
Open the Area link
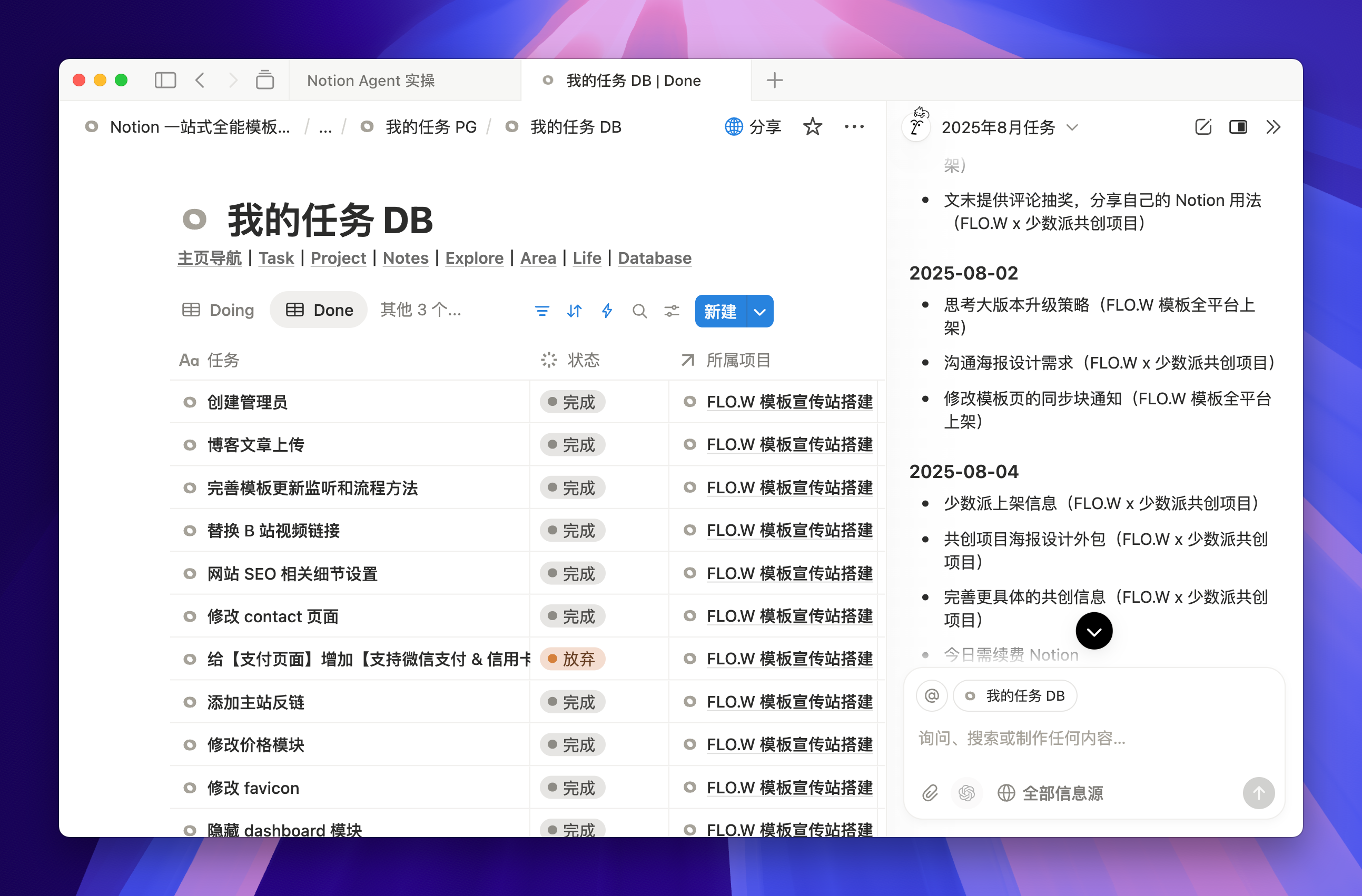(538, 258)
